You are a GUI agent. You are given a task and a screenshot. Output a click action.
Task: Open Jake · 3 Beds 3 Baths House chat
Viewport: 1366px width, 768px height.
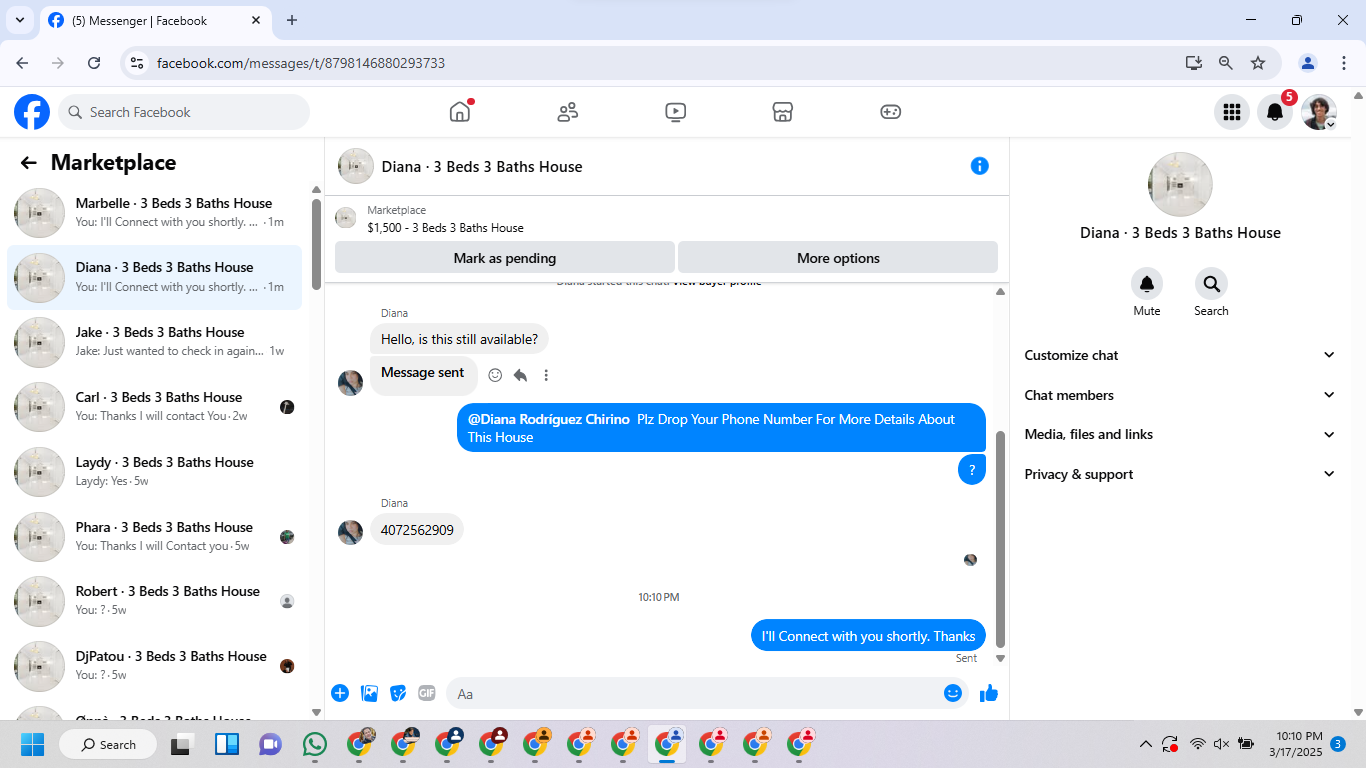pos(155,342)
